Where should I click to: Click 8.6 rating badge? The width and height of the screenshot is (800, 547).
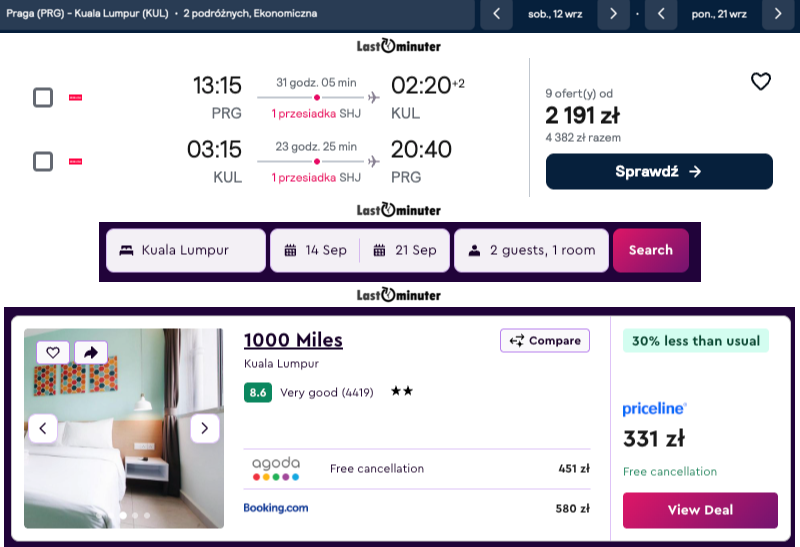coord(258,392)
